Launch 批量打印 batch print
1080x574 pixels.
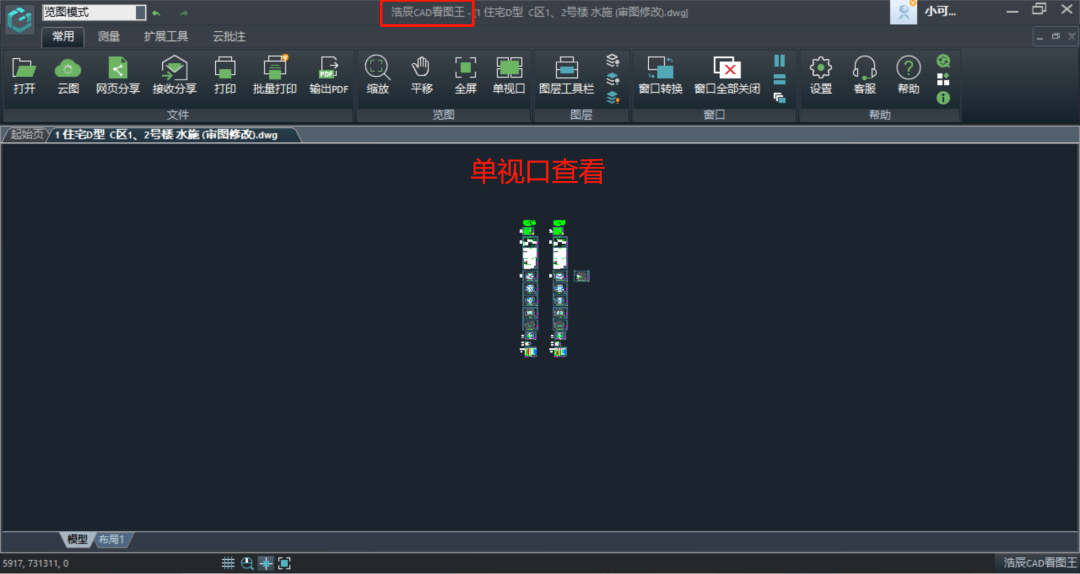[275, 75]
